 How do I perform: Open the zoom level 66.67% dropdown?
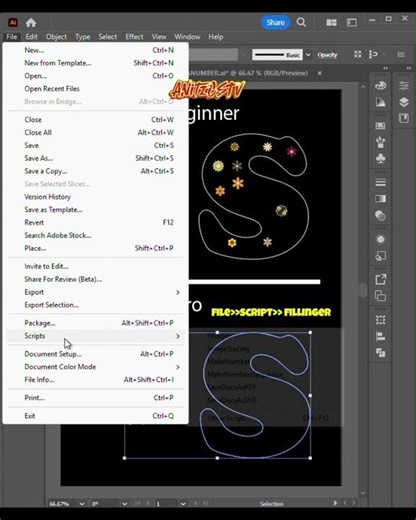point(82,504)
